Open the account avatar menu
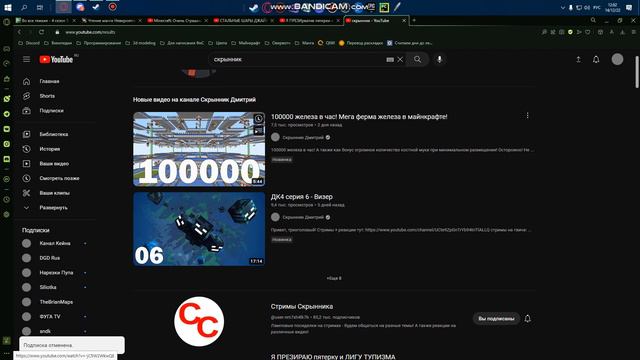 point(617,59)
